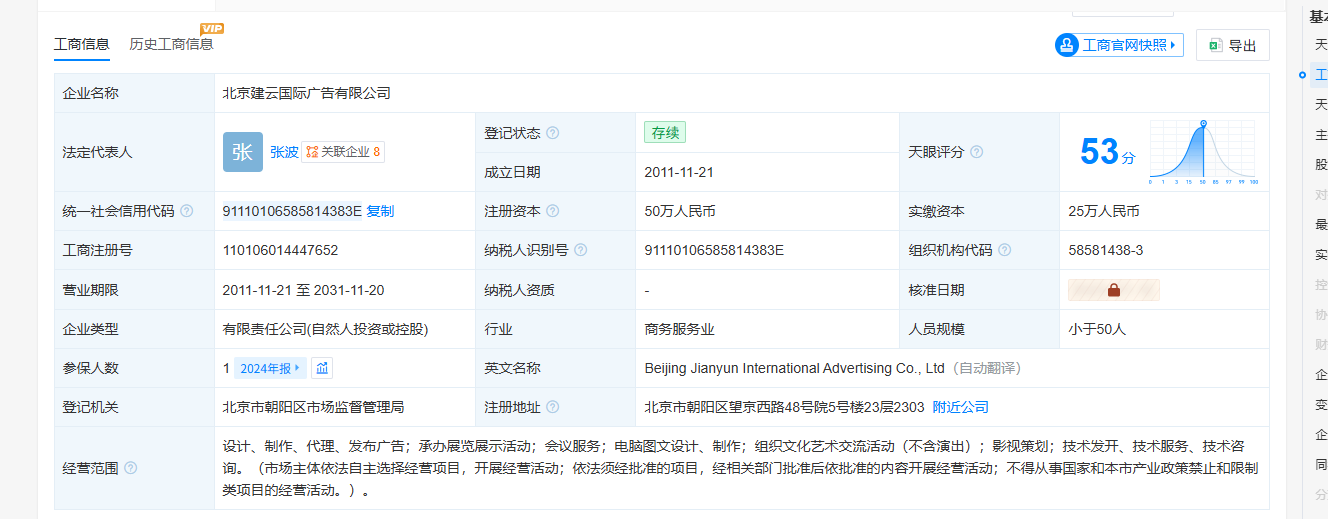Expand the 2024年报 year selector
This screenshot has height=519, width=1328.
click(269, 368)
